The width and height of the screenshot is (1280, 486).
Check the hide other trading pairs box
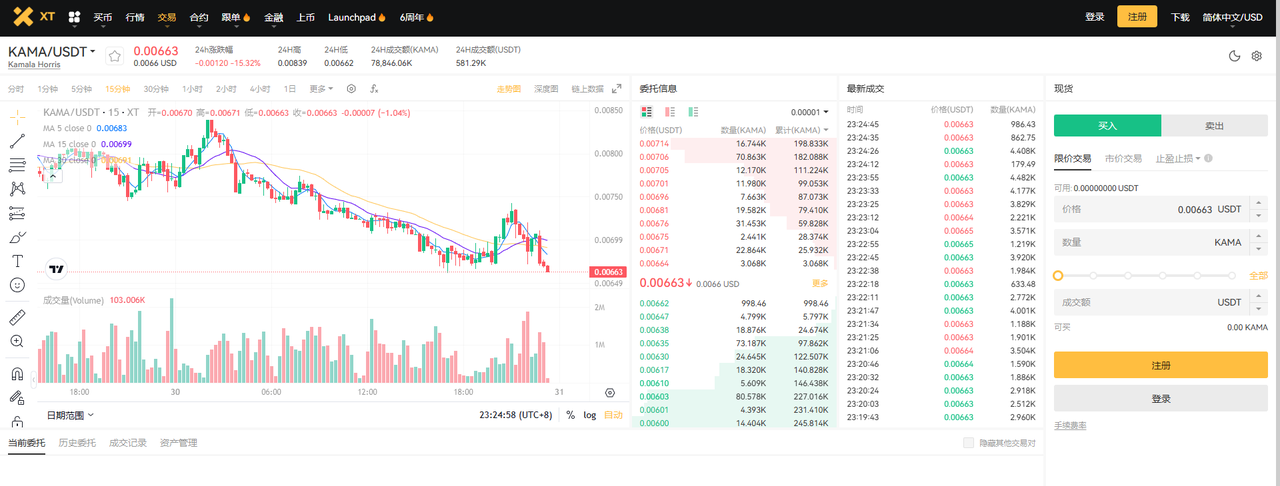point(968,443)
